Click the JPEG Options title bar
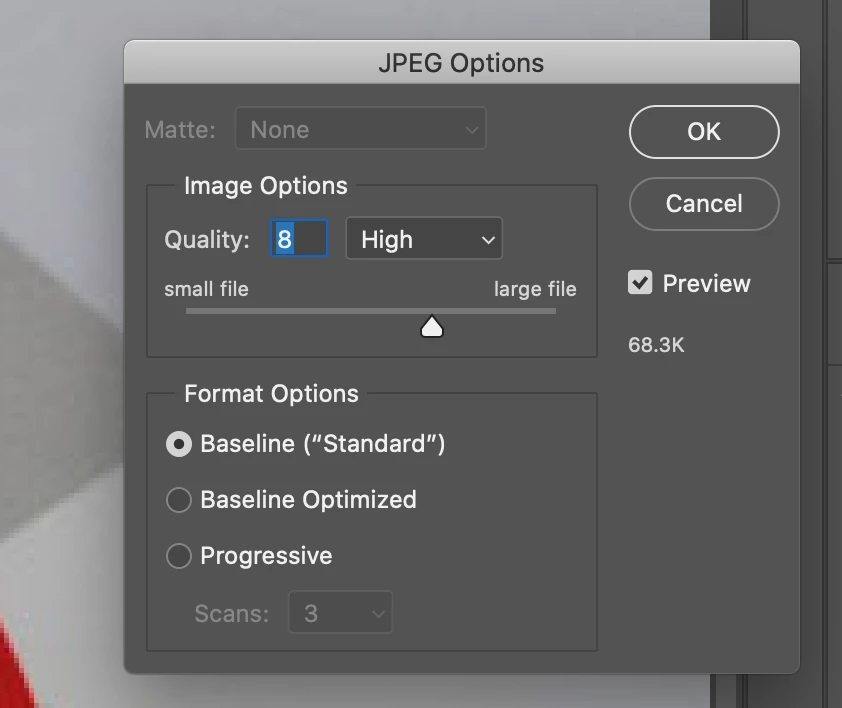842x708 pixels. pyautogui.click(x=462, y=62)
